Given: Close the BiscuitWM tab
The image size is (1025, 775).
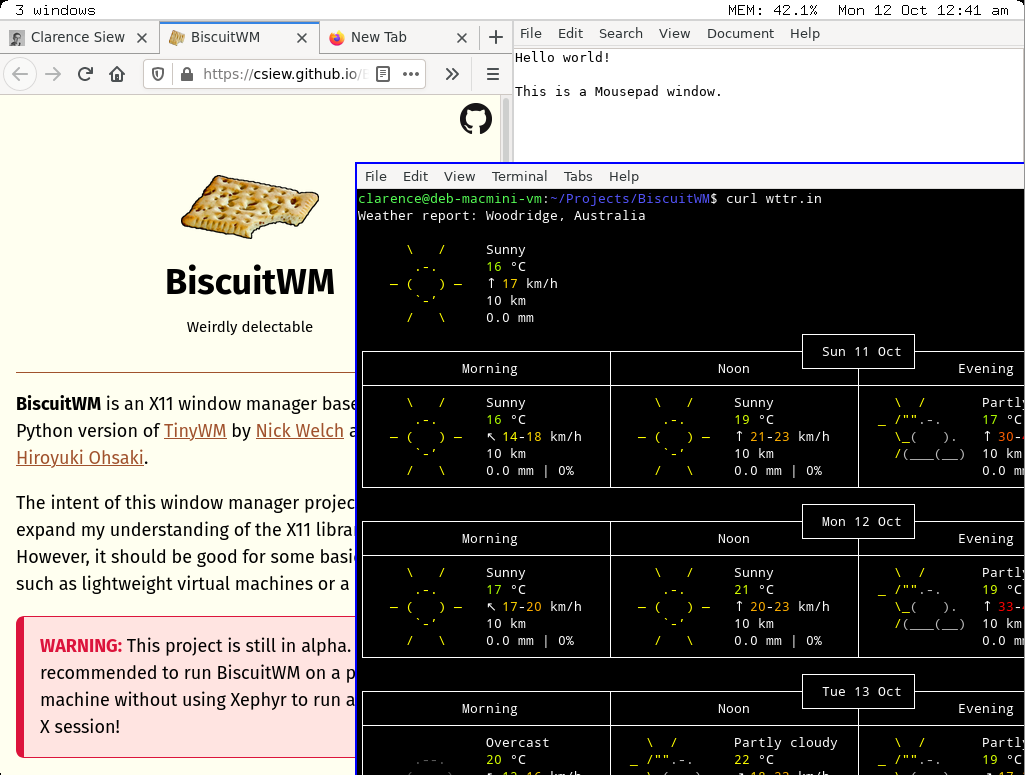Looking at the screenshot, I should (x=302, y=38).
